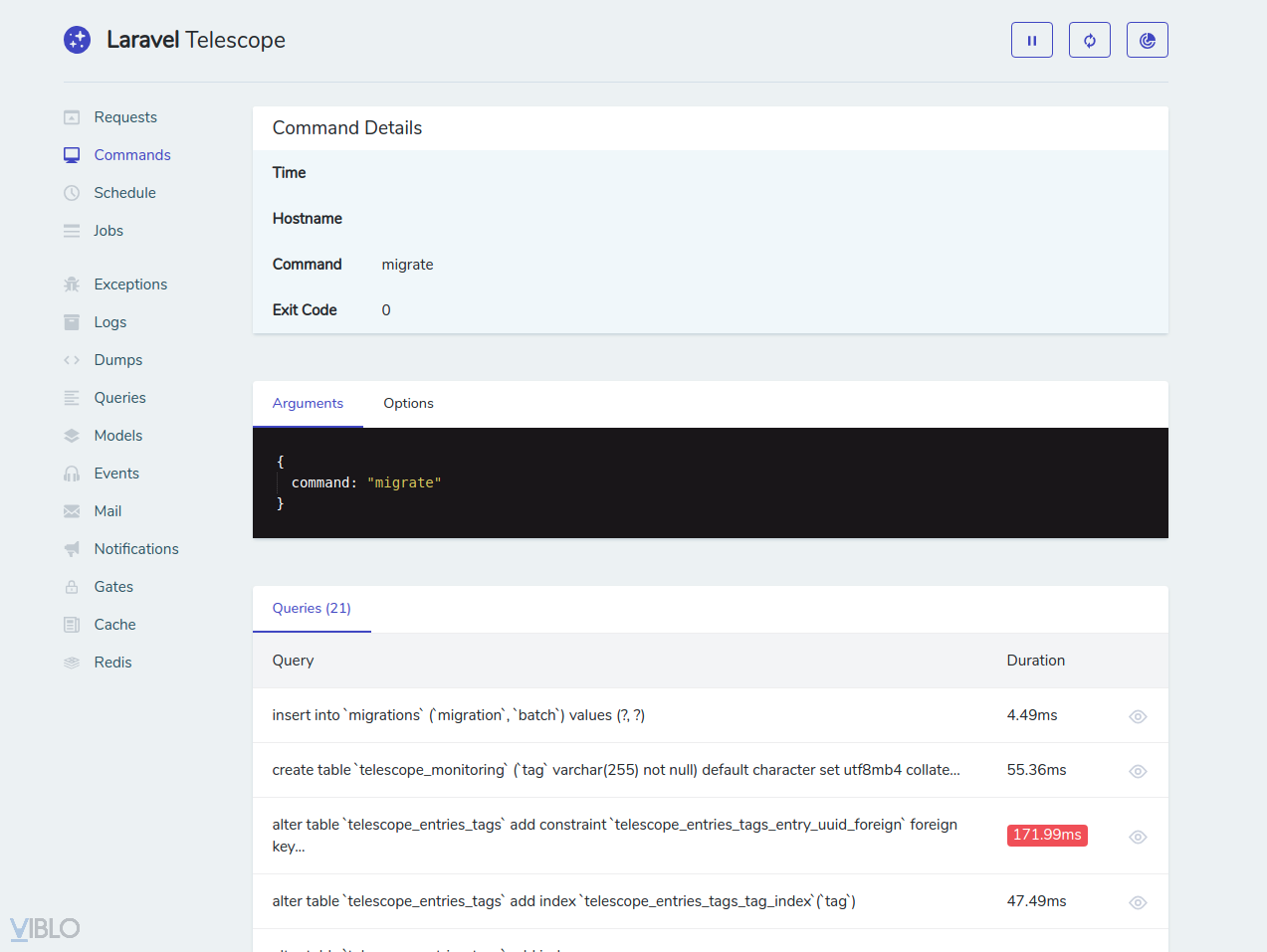Click the refresh entries button in the header
This screenshot has height=952, width=1267.
click(x=1090, y=40)
